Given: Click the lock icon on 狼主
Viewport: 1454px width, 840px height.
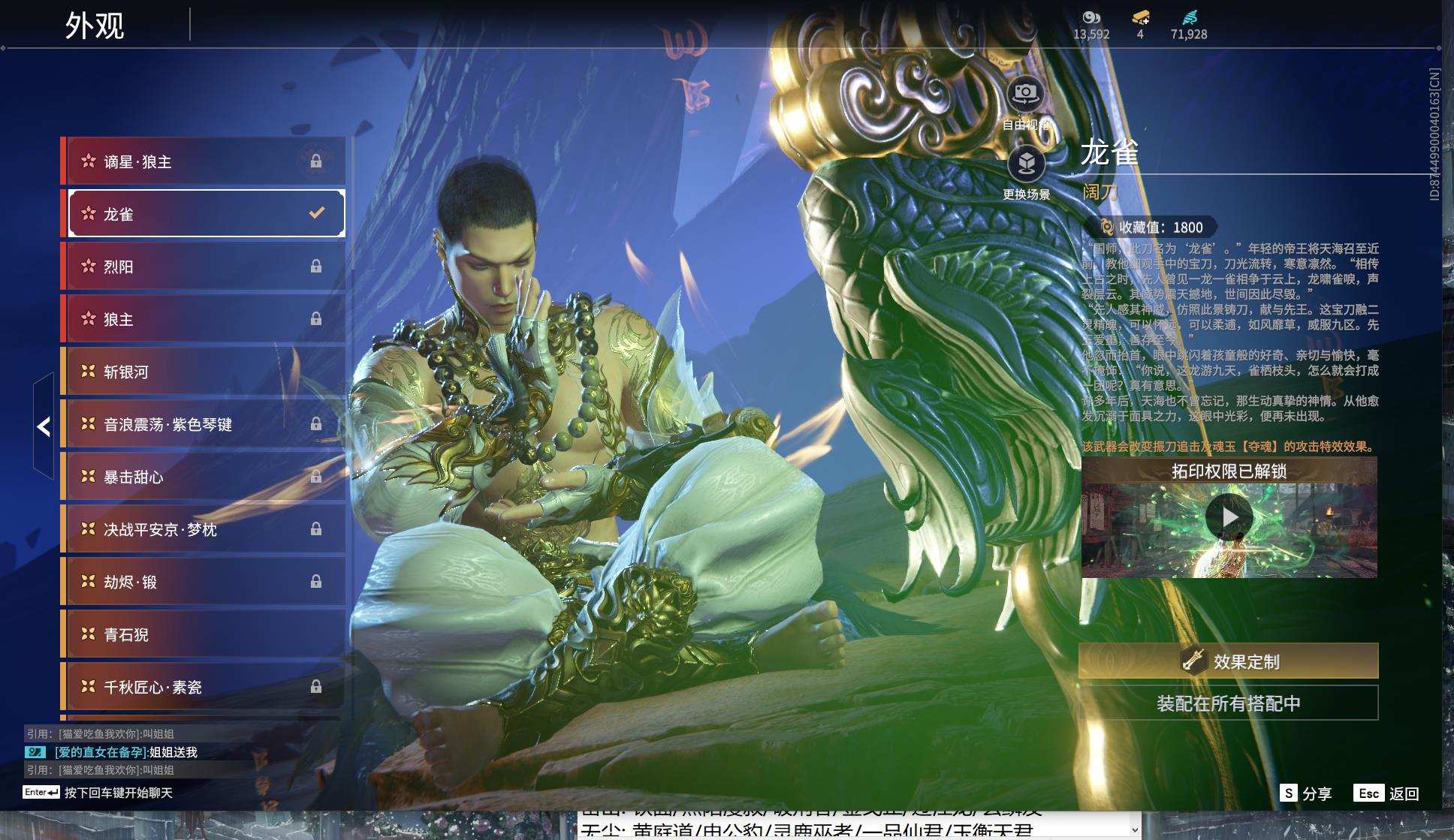Looking at the screenshot, I should (x=316, y=319).
